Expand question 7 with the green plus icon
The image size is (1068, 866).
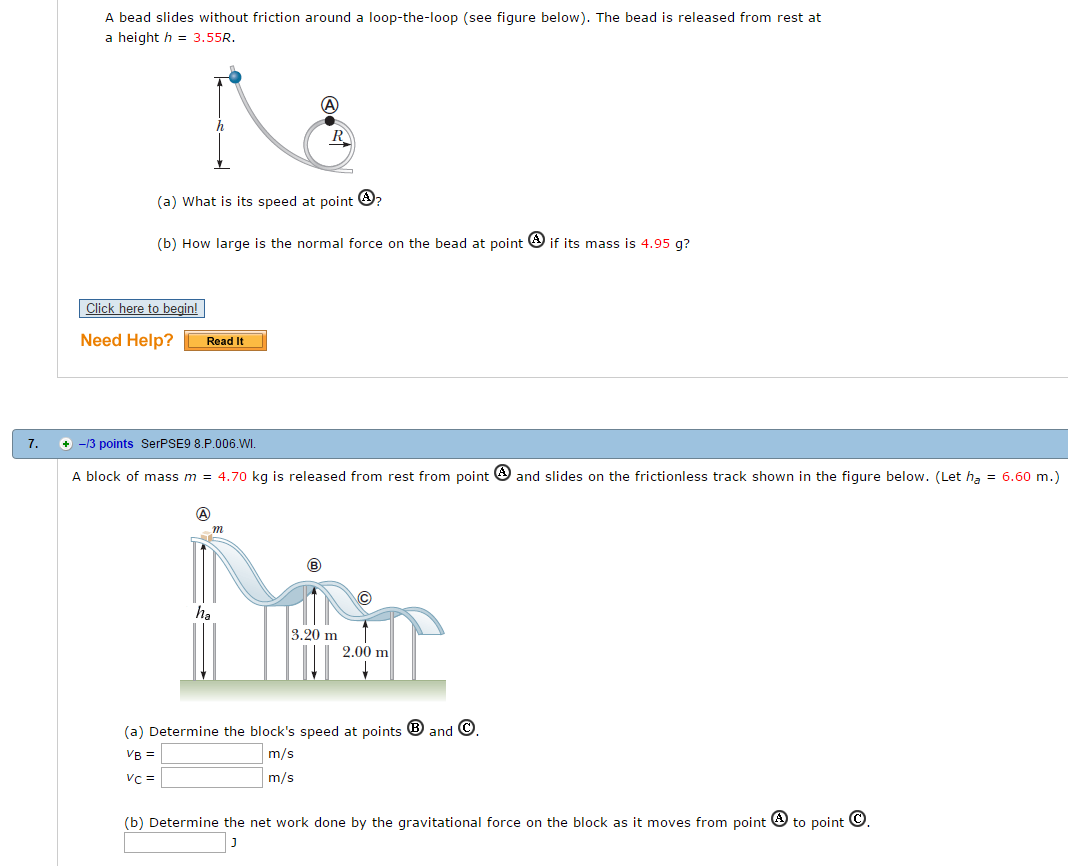(x=65, y=443)
